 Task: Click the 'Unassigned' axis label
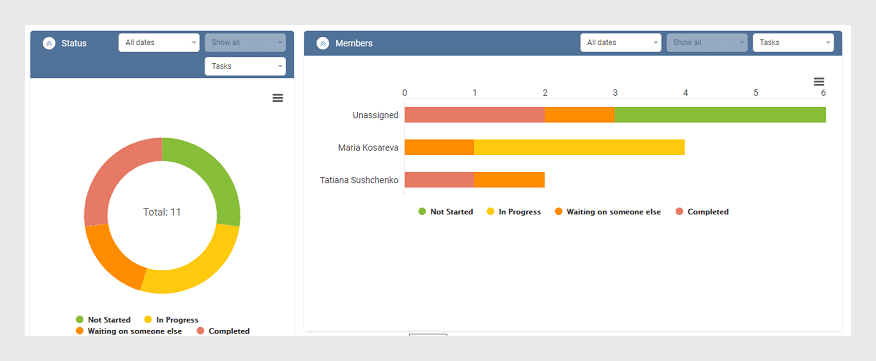point(375,115)
